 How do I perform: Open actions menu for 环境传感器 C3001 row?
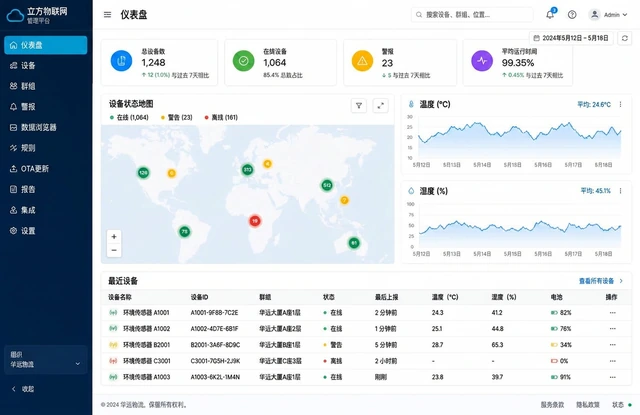(x=612, y=361)
